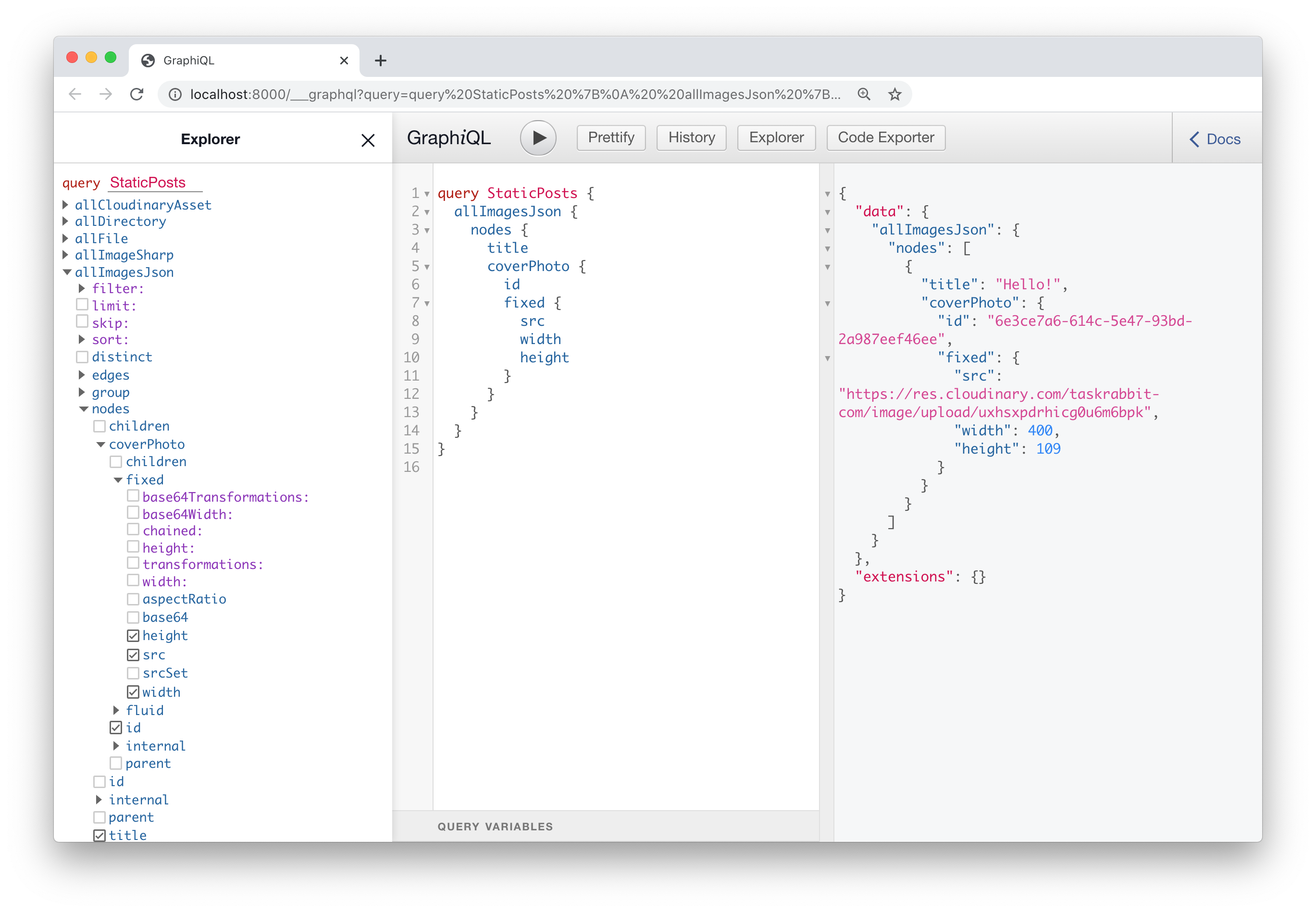Viewport: 1316px width, 913px height.
Task: Click inside the browser address bar
Action: [515, 94]
